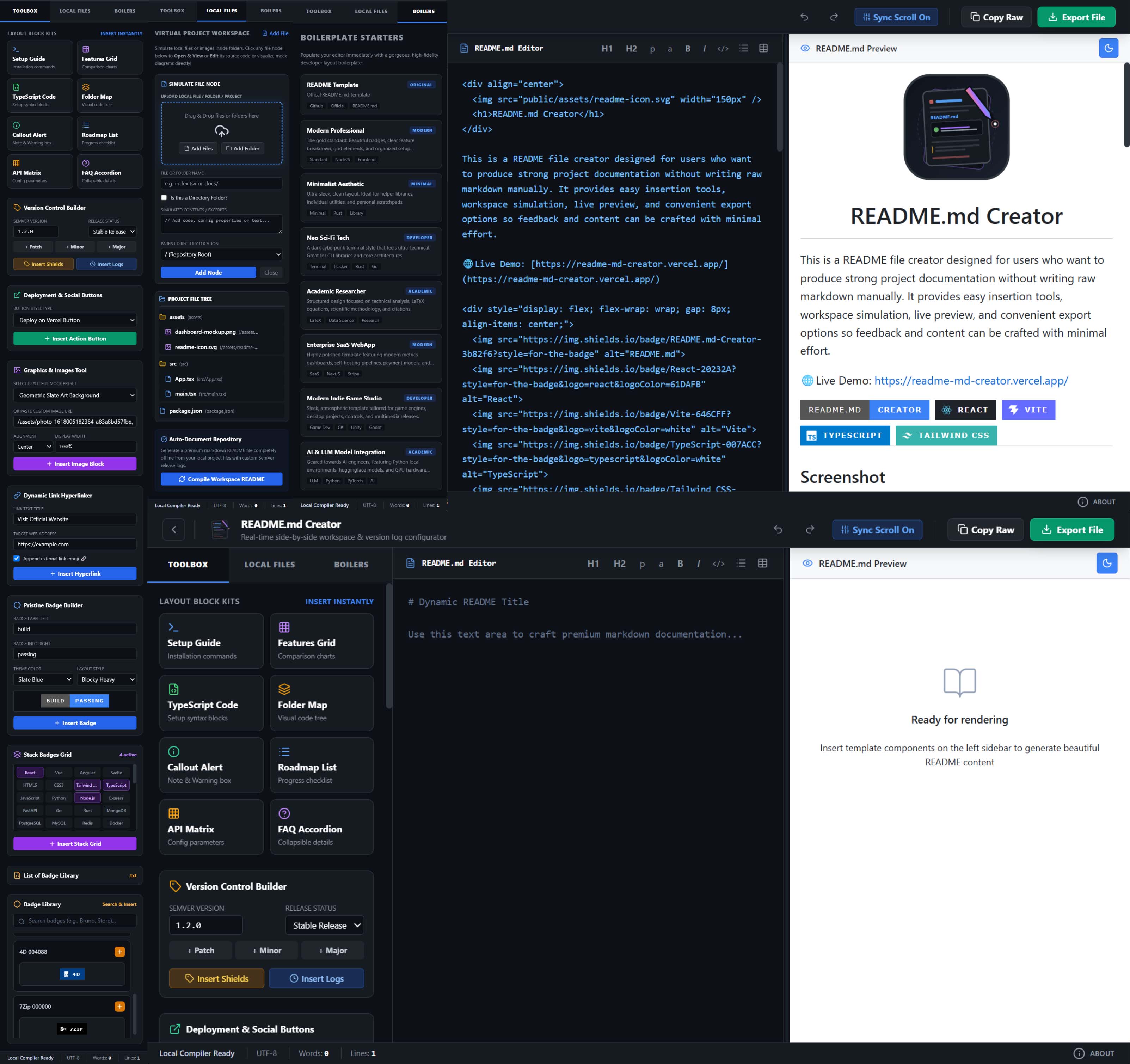The height and width of the screenshot is (1064, 1130).
Task: Select Docker in Stack Badges Grid
Action: (116, 823)
